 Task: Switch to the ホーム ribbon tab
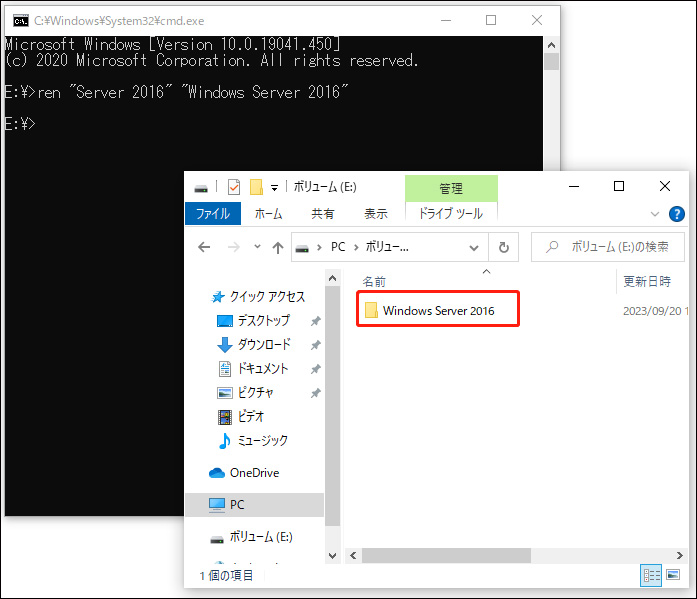coord(268,214)
